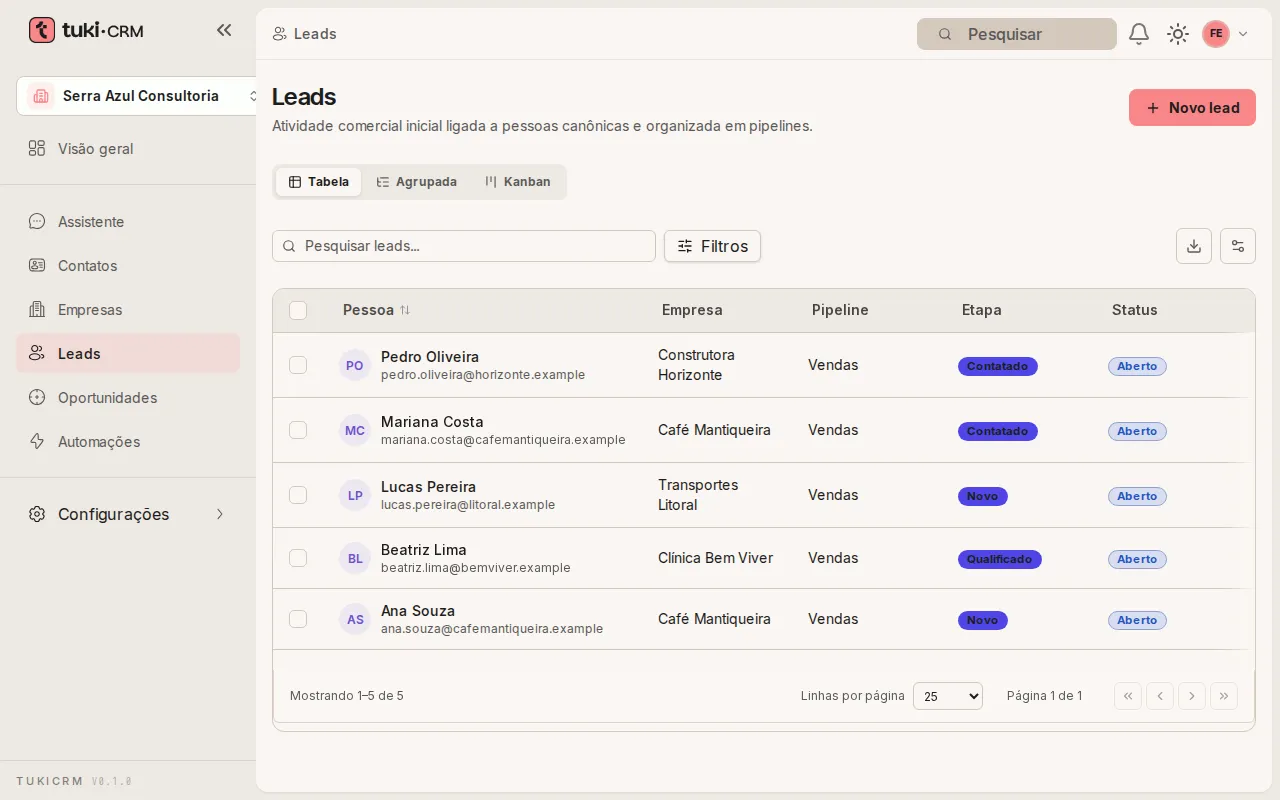Focus the Pesquisar leads search field

464,246
